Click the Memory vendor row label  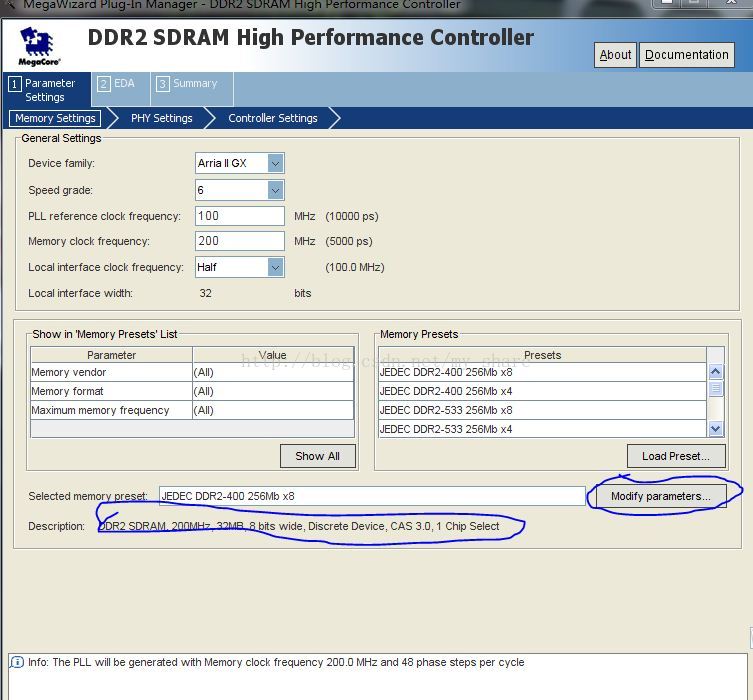coord(111,372)
